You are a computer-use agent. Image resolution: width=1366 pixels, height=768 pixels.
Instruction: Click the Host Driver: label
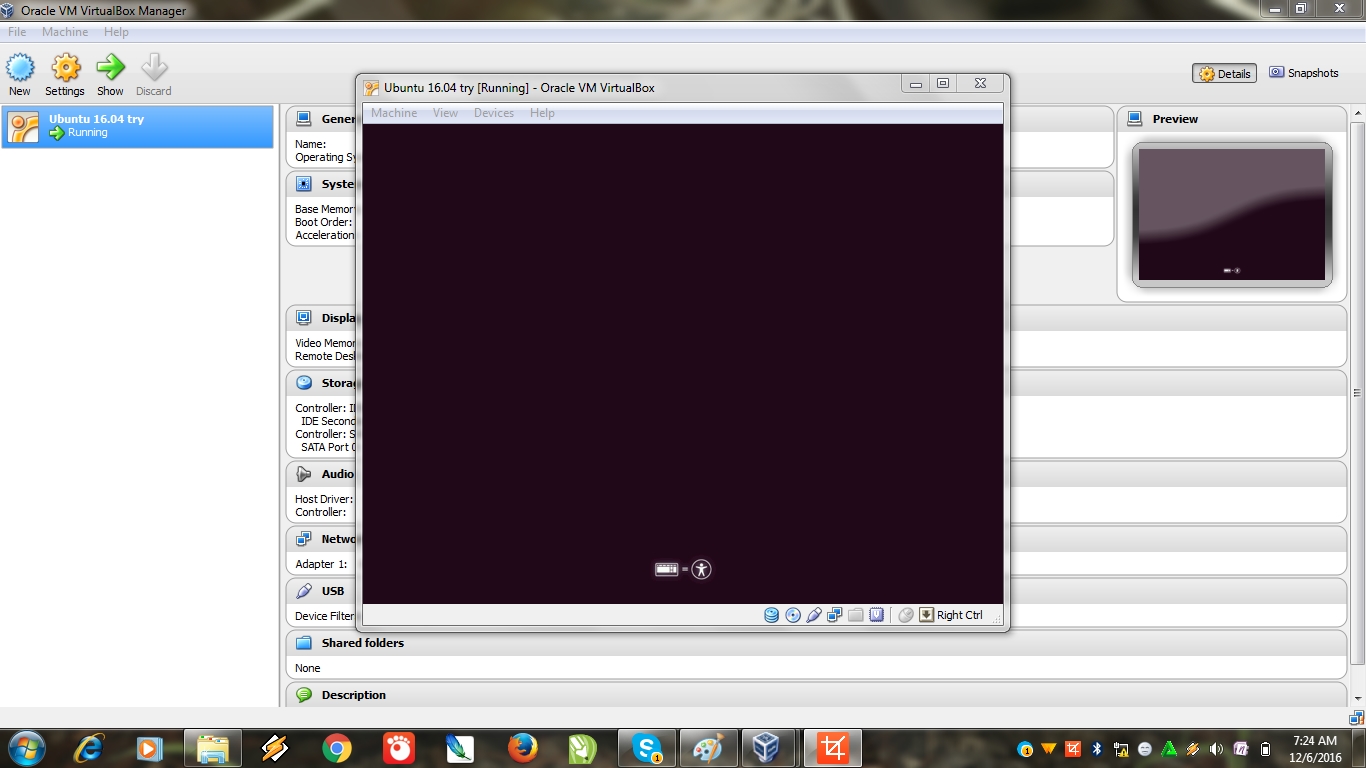click(x=324, y=499)
